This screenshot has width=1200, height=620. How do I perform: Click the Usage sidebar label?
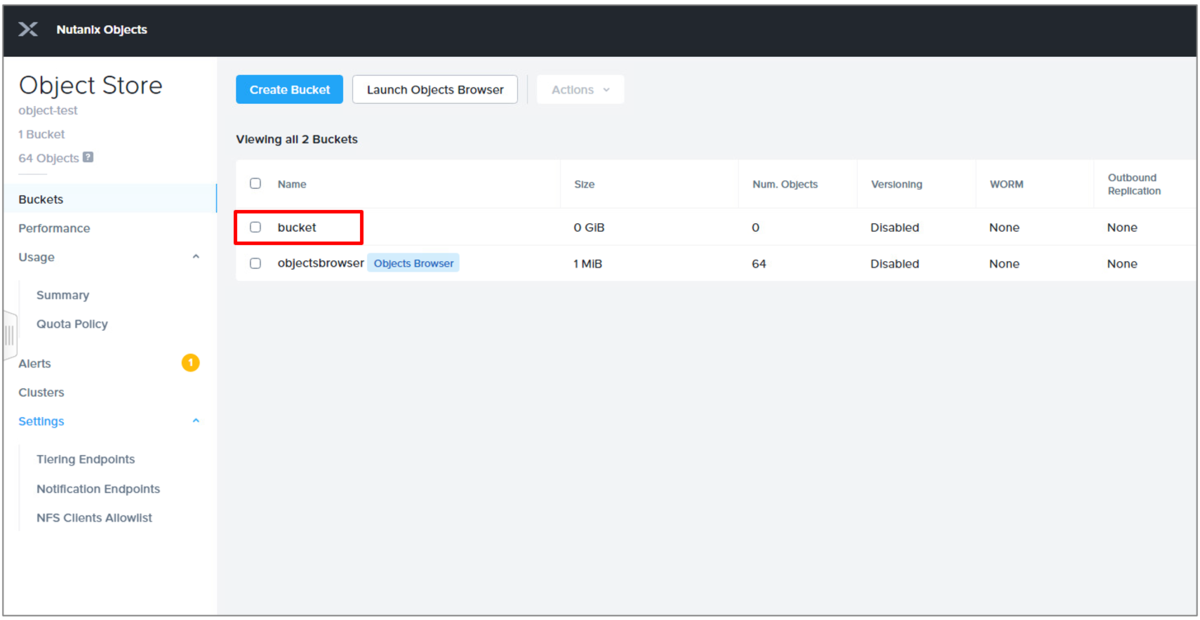[36, 257]
